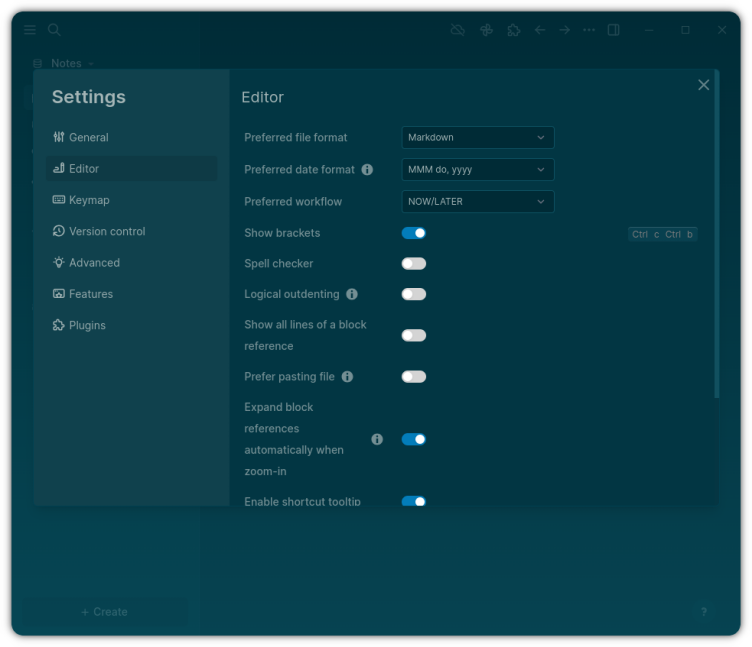Open the hamburger menu in the top left
This screenshot has height=647, width=752.
(x=30, y=30)
